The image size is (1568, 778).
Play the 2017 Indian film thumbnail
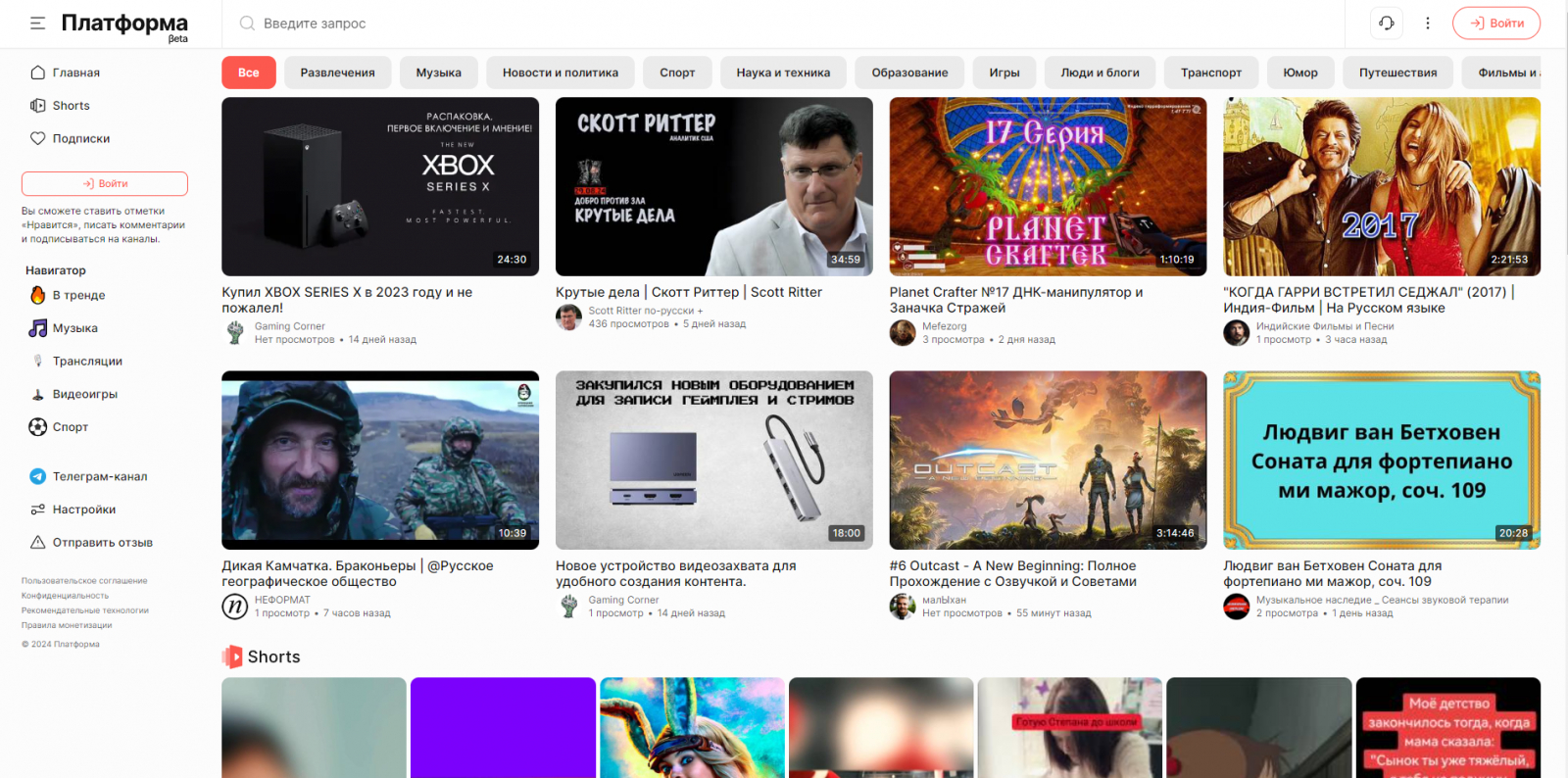click(1382, 186)
